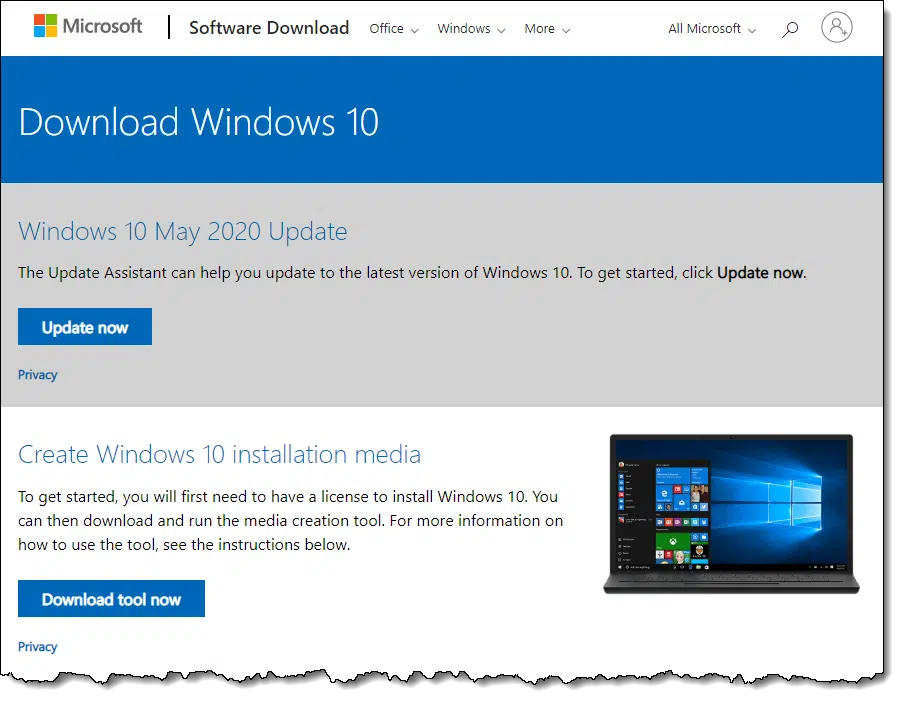Click the Download tool now button
899x702 pixels.
tap(111, 598)
